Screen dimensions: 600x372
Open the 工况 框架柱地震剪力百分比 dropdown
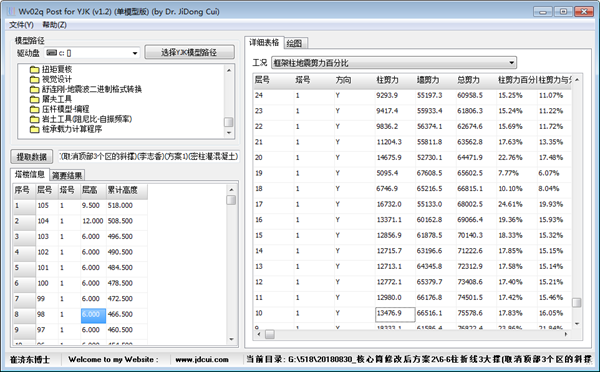click(x=394, y=63)
